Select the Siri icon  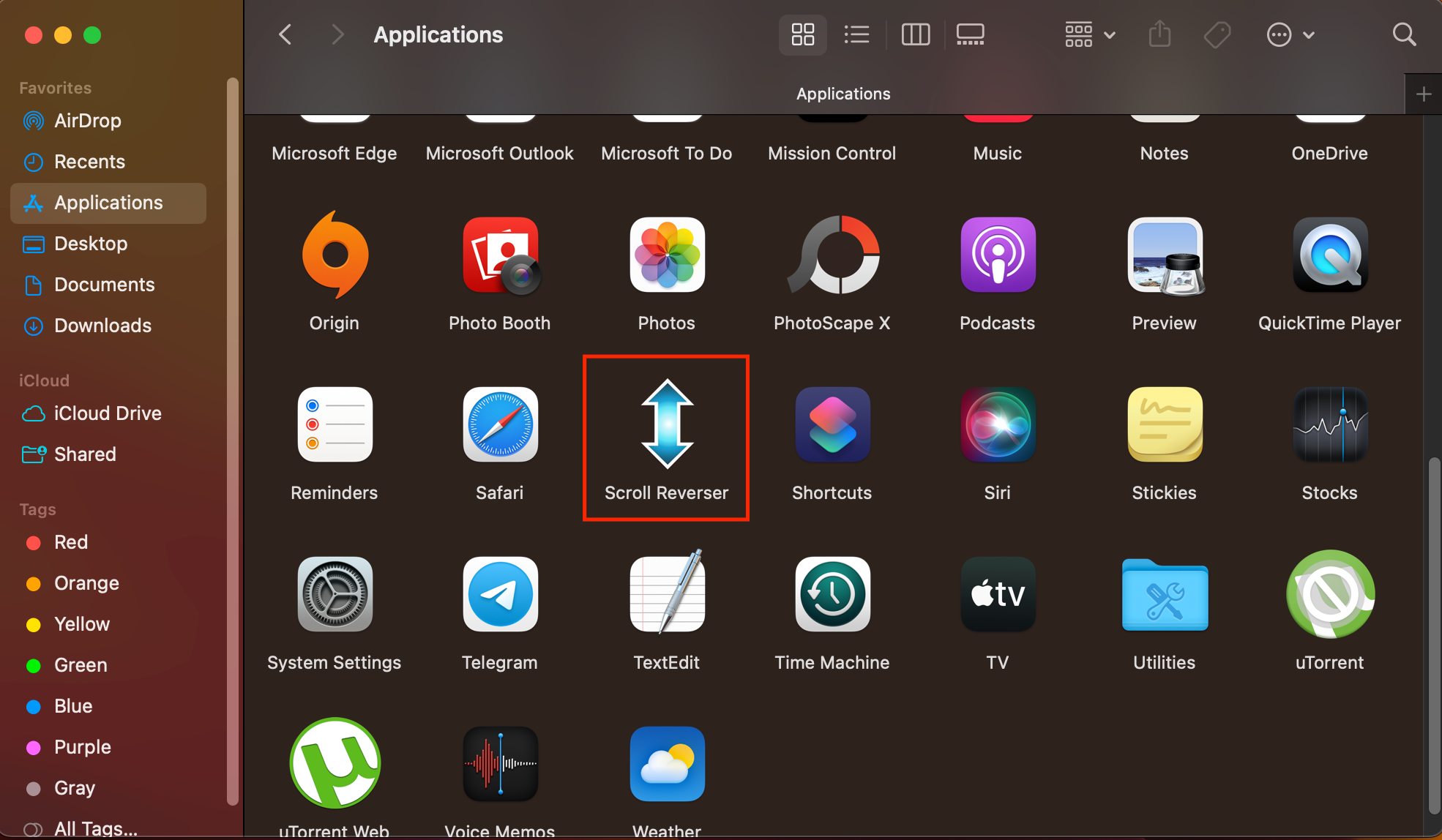tap(998, 424)
